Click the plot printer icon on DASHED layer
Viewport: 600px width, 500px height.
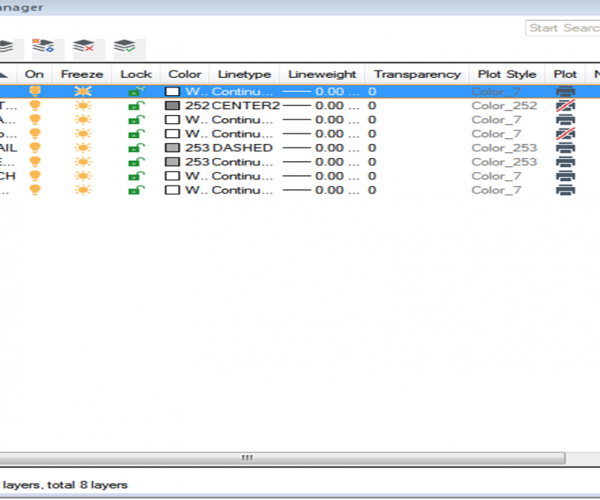coord(565,147)
